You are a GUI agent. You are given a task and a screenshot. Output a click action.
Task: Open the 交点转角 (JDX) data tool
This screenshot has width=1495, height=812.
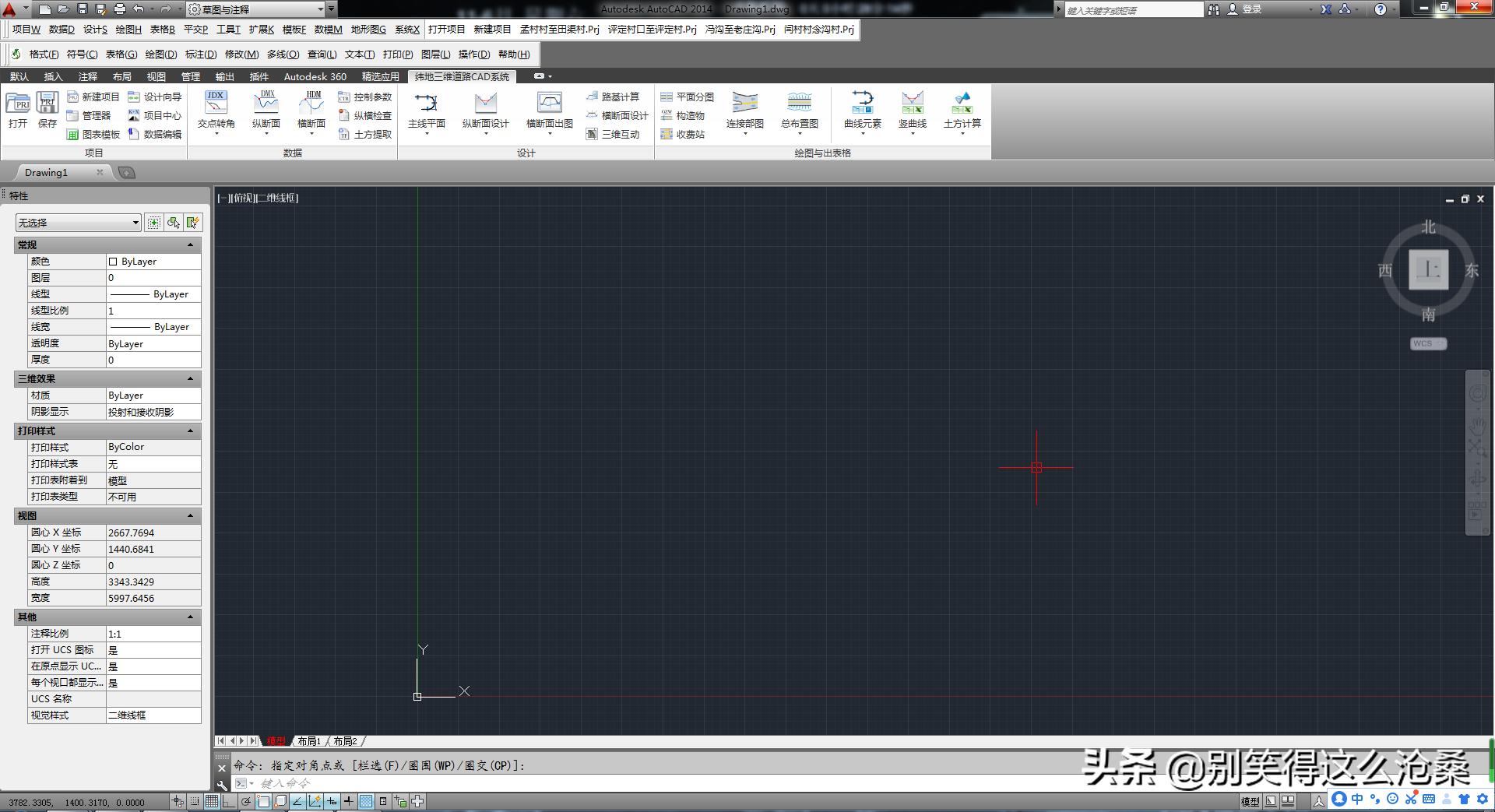coord(216,111)
